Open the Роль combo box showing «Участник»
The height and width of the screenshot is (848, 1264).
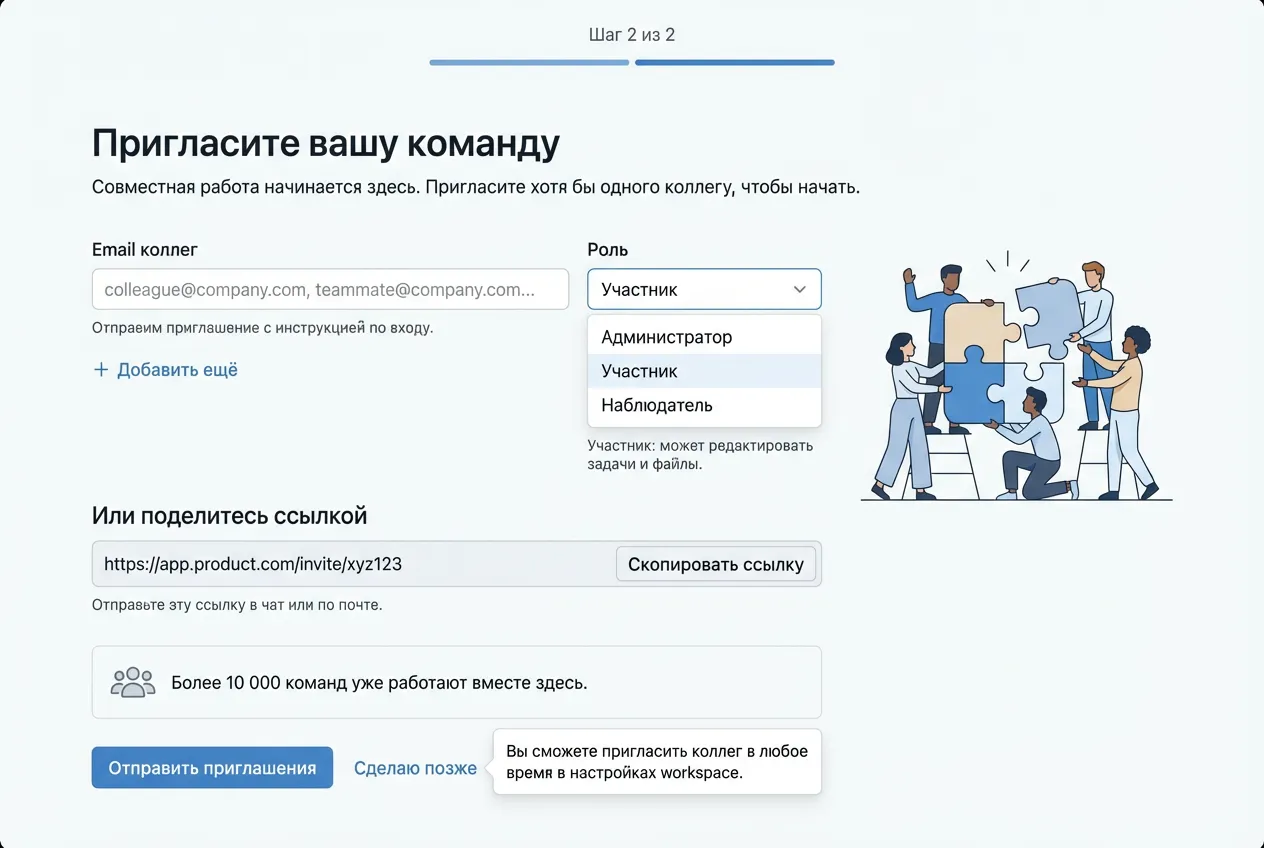(x=690, y=290)
